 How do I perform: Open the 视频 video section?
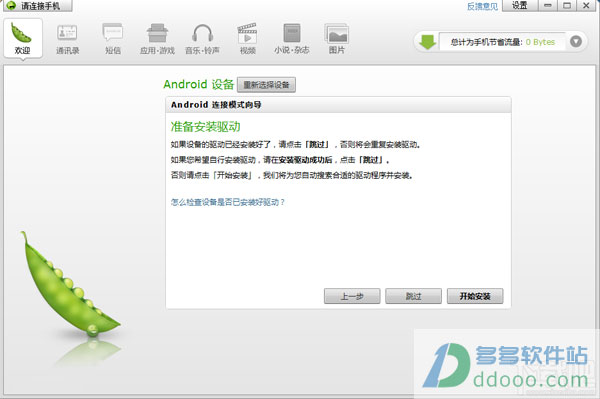tap(248, 39)
